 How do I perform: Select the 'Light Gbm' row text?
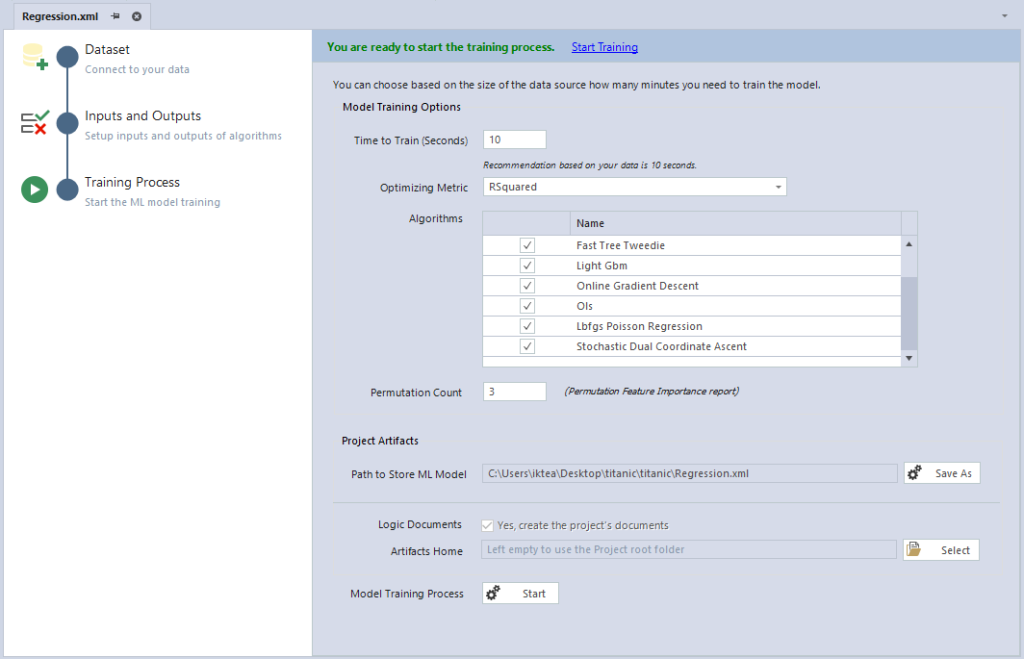tap(601, 266)
